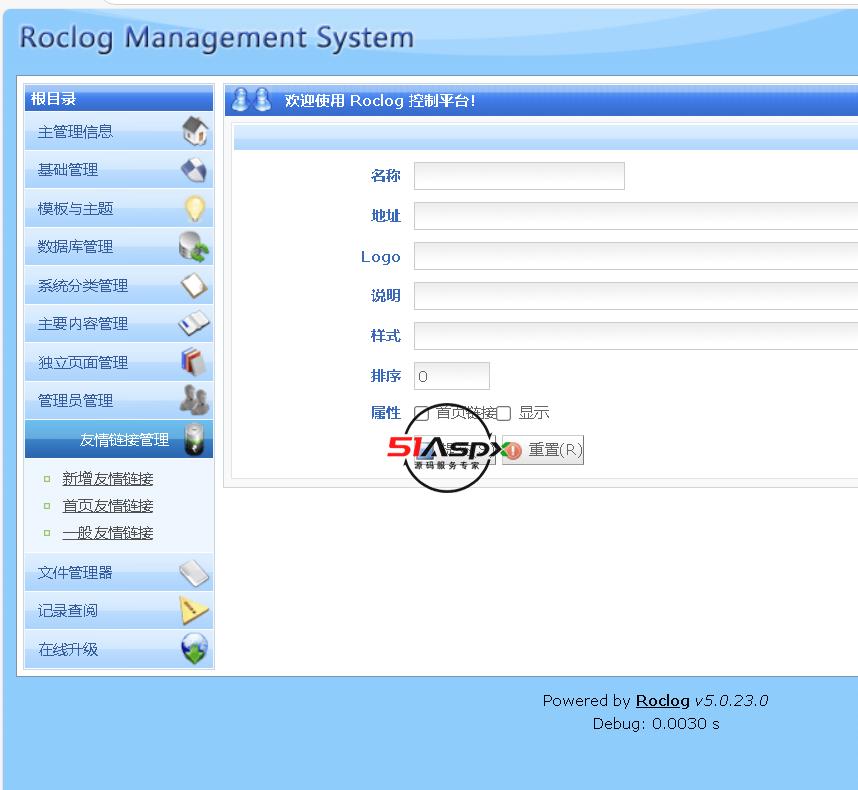
Task: Expand the 数据库管理 section
Action: pos(119,247)
